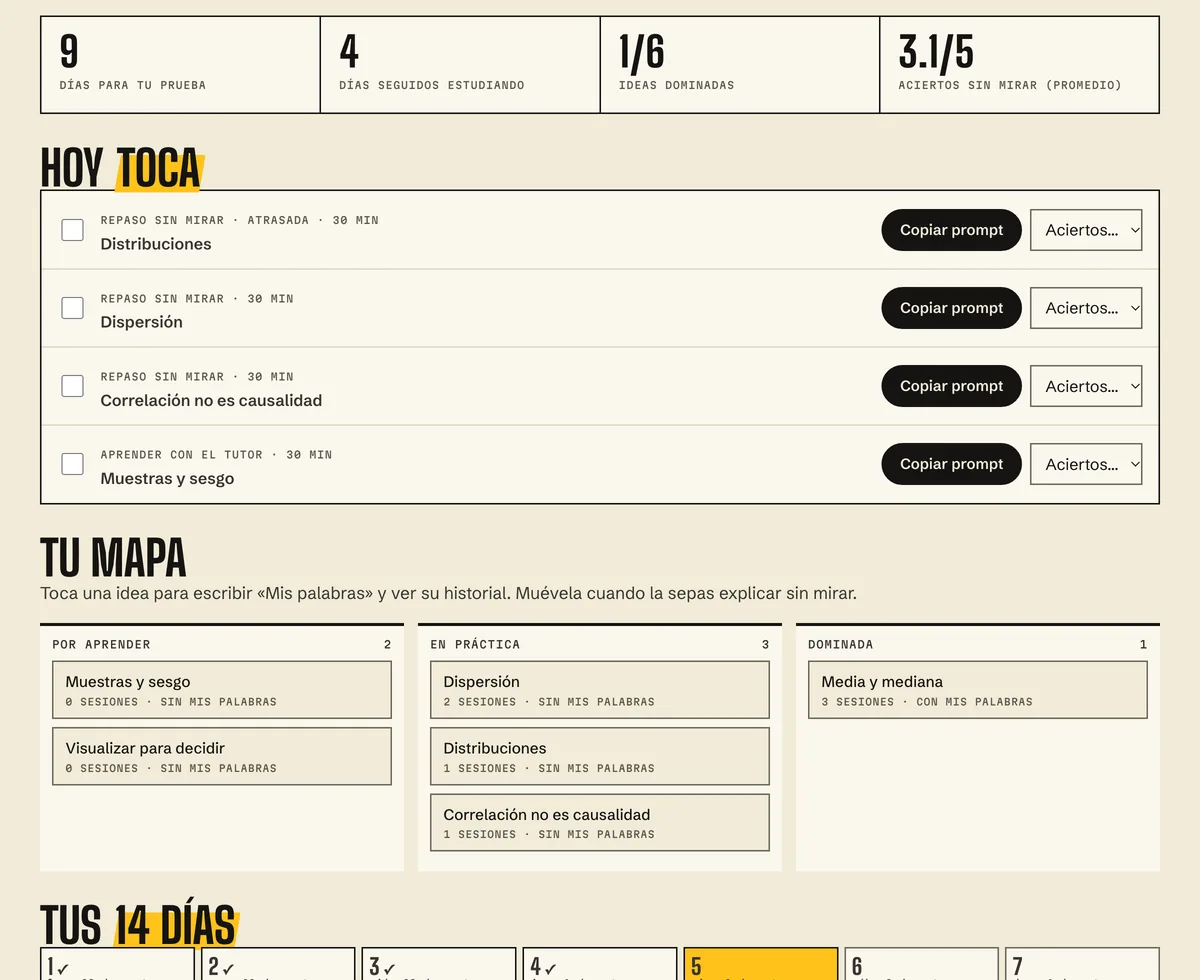This screenshot has width=1200, height=980.
Task: Check the Dispersión task checkbox
Action: [x=72, y=308]
